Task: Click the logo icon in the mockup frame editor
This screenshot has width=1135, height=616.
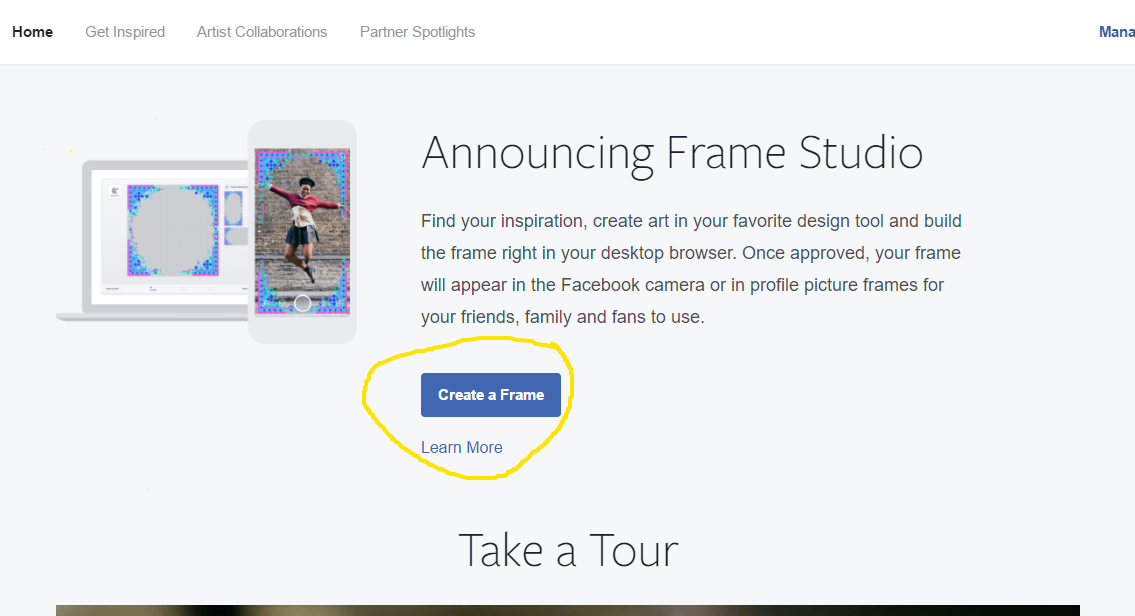Action: point(115,193)
